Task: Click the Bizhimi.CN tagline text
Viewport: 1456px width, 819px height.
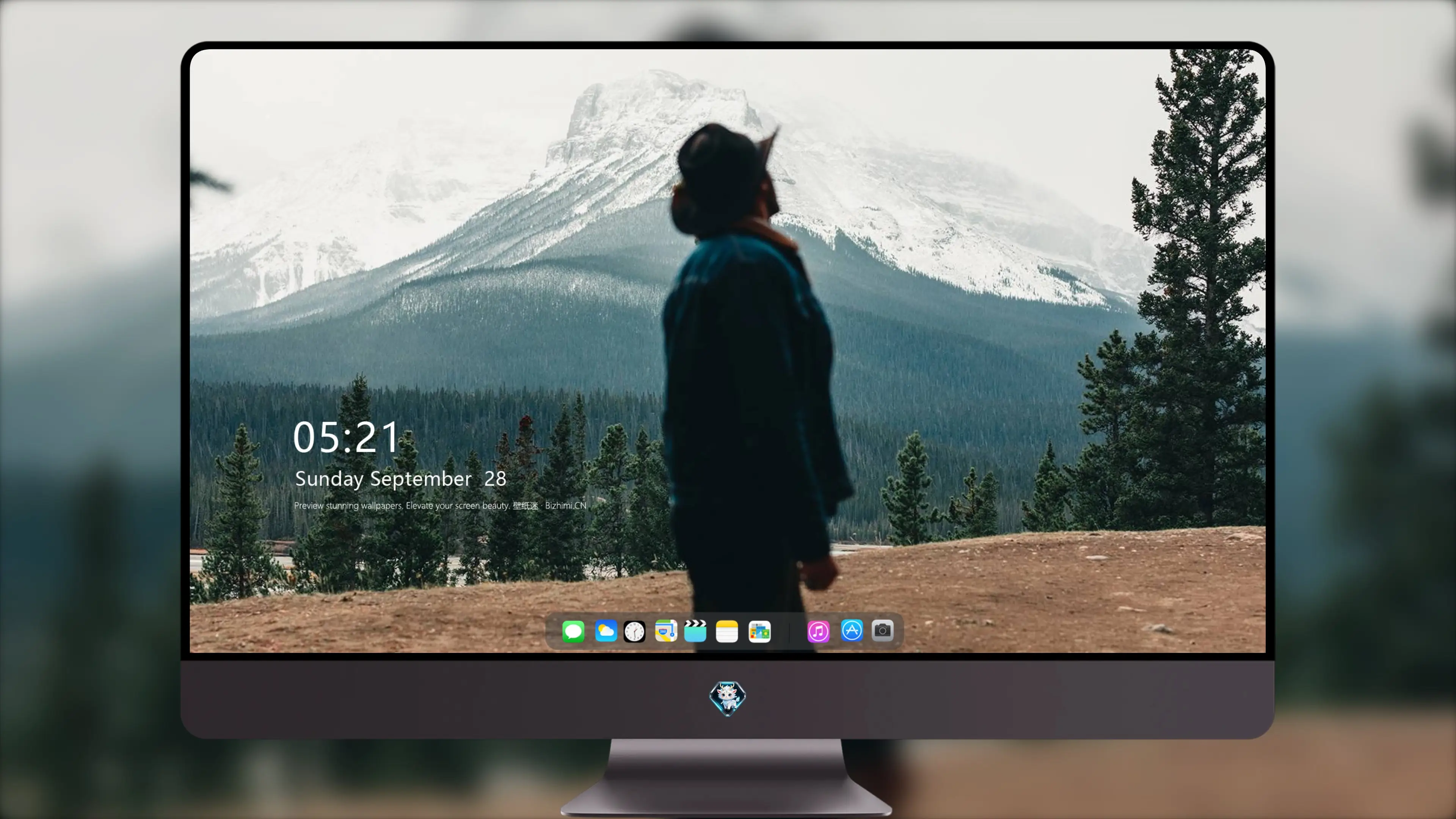Action: (x=440, y=506)
